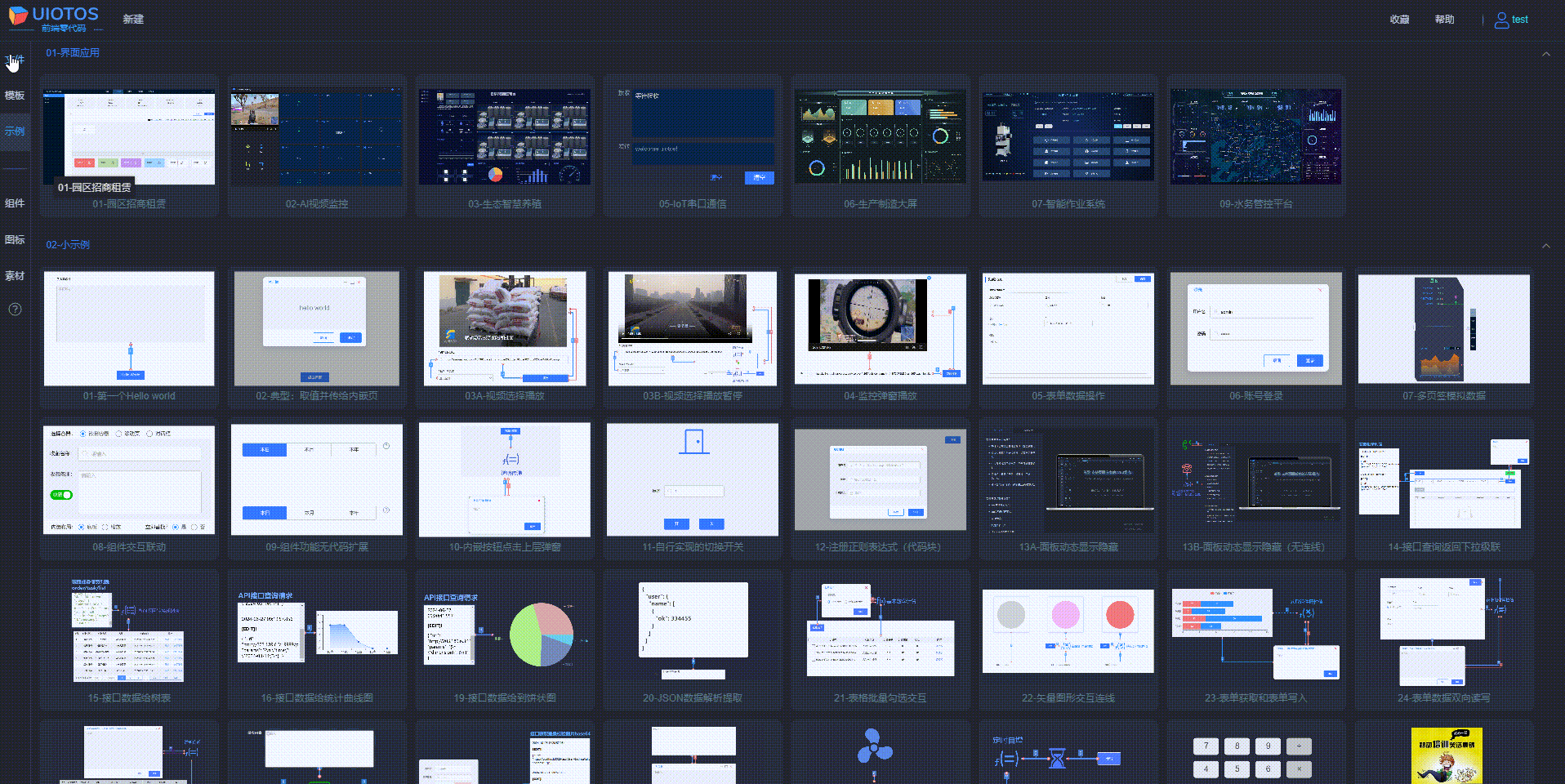Open 收藏 in the top bar
The width and height of the screenshot is (1565, 784).
[x=1400, y=20]
